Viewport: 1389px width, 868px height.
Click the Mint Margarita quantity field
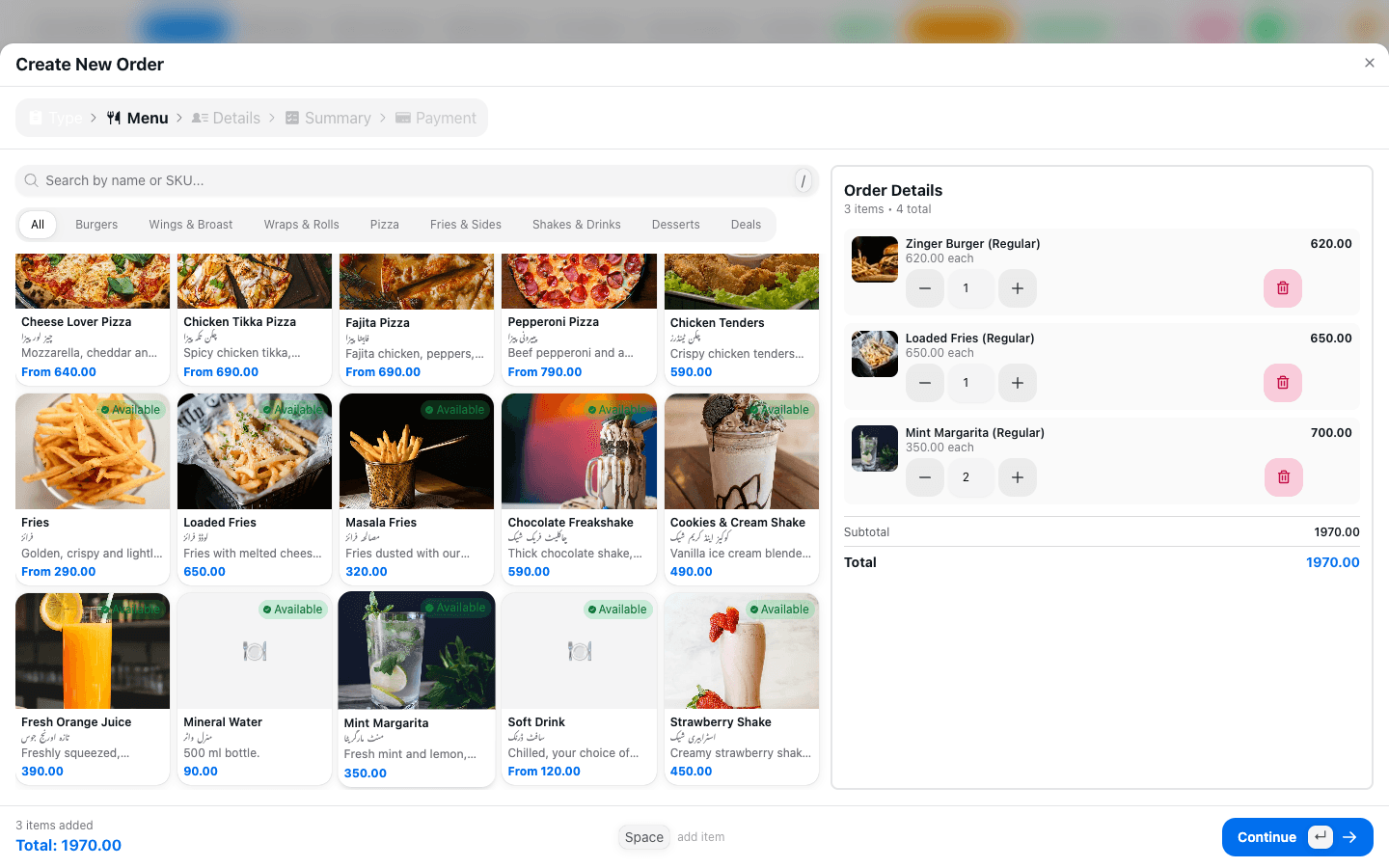click(x=970, y=477)
